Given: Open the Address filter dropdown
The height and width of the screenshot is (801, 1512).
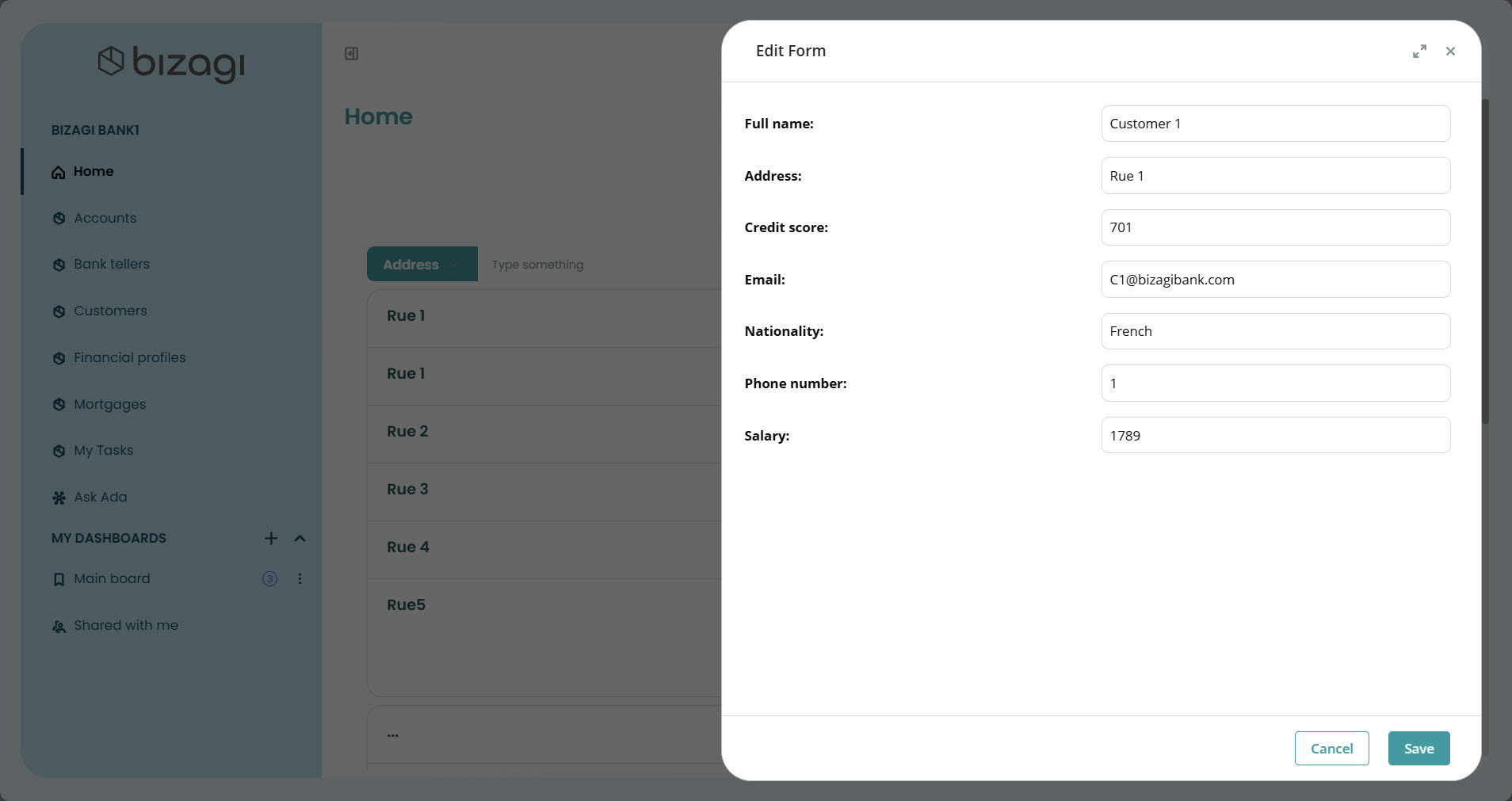Looking at the screenshot, I should point(421,264).
